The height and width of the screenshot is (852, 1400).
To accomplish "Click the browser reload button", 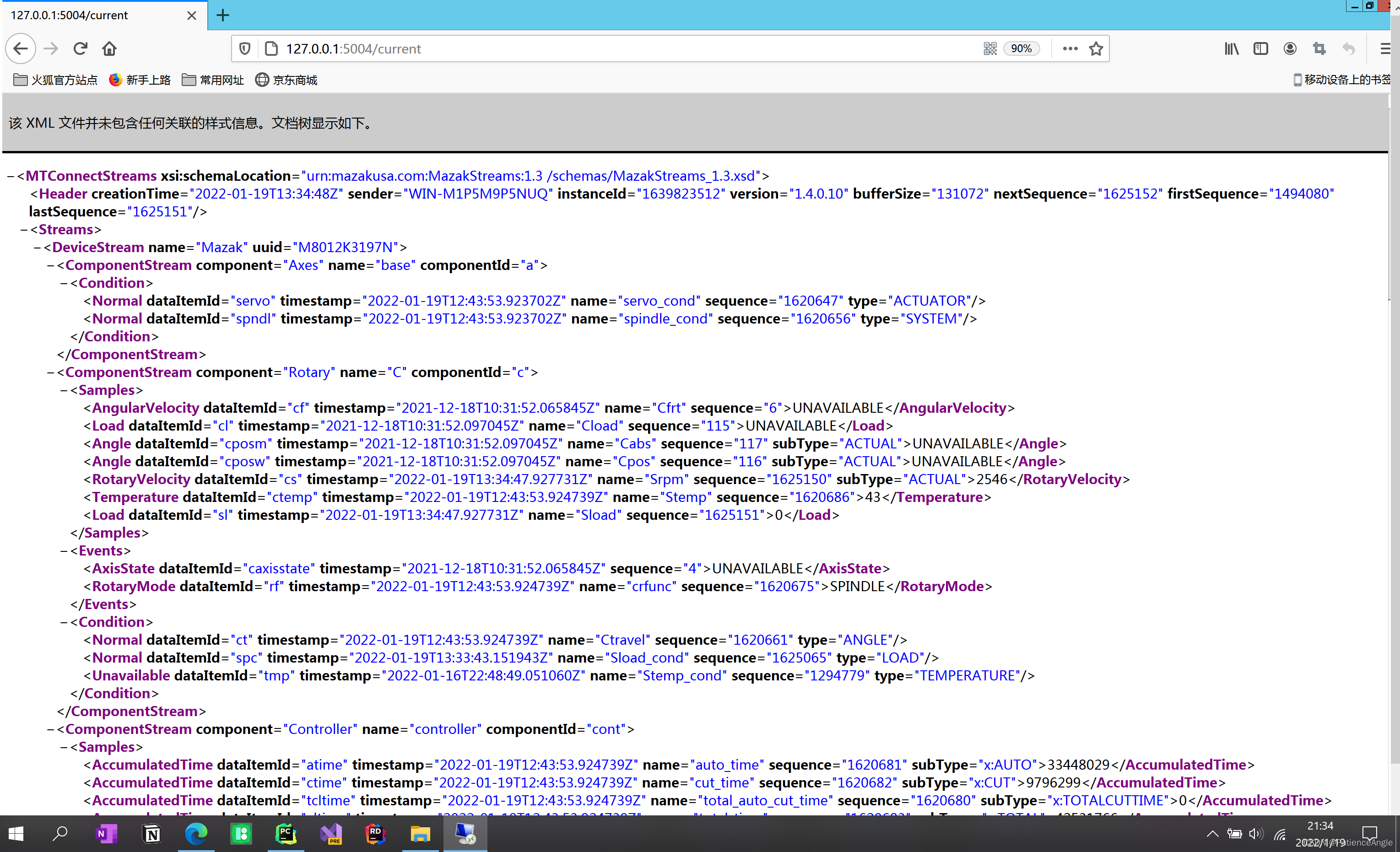I will (80, 49).
